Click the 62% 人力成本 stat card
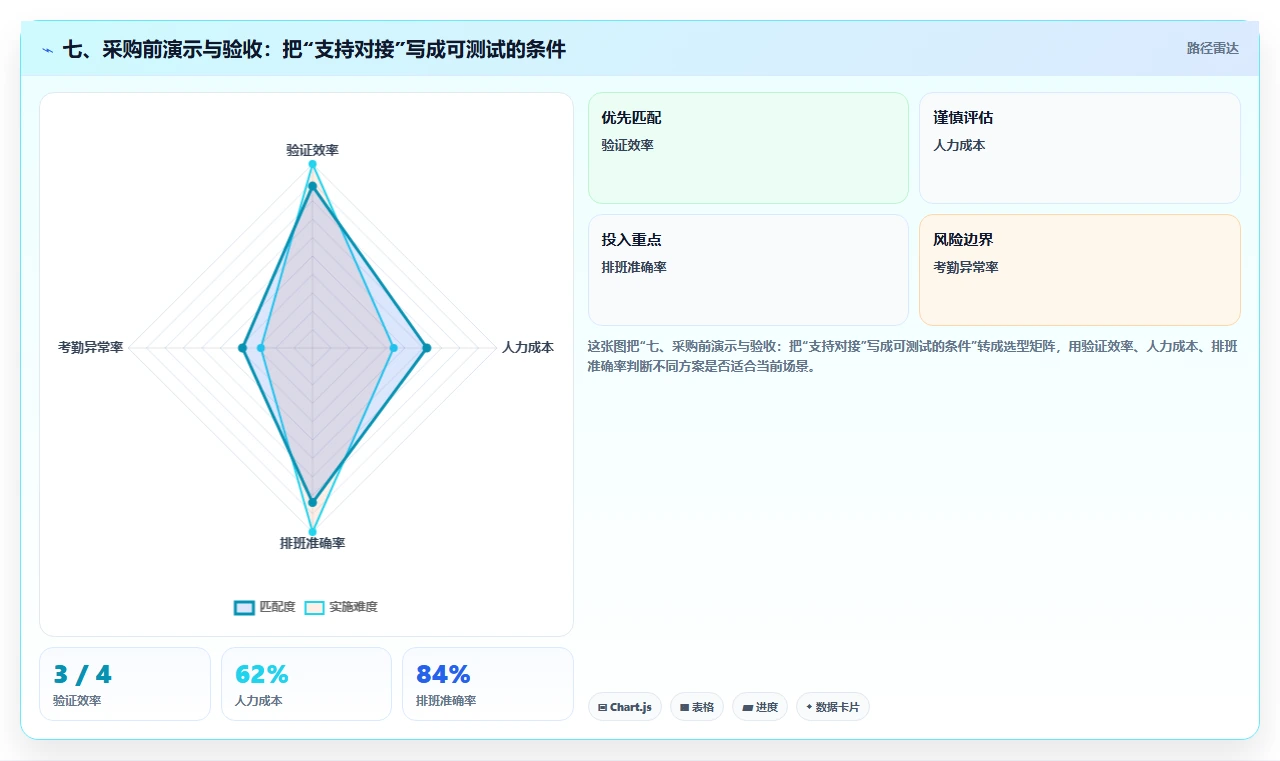The width and height of the screenshot is (1280, 761). tap(306, 684)
